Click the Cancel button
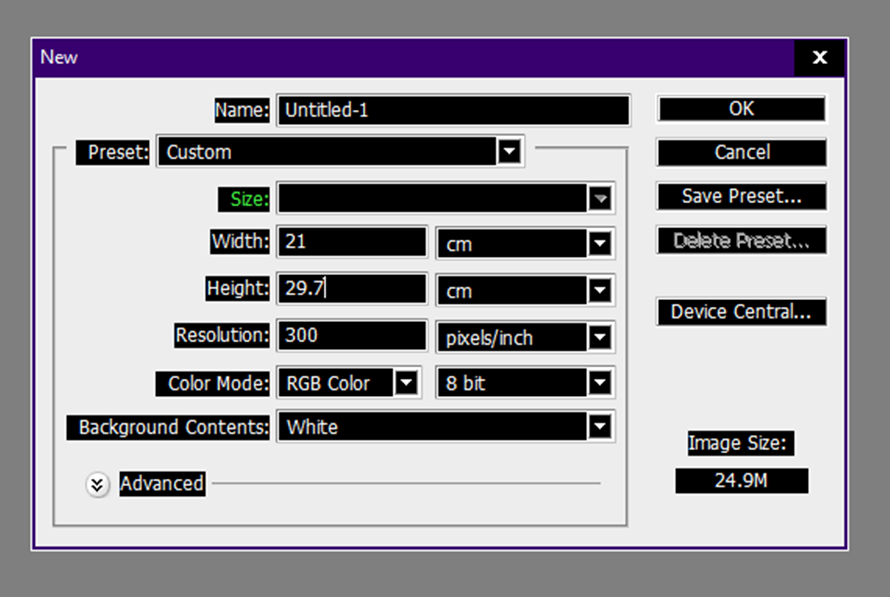This screenshot has height=597, width=890. [741, 152]
